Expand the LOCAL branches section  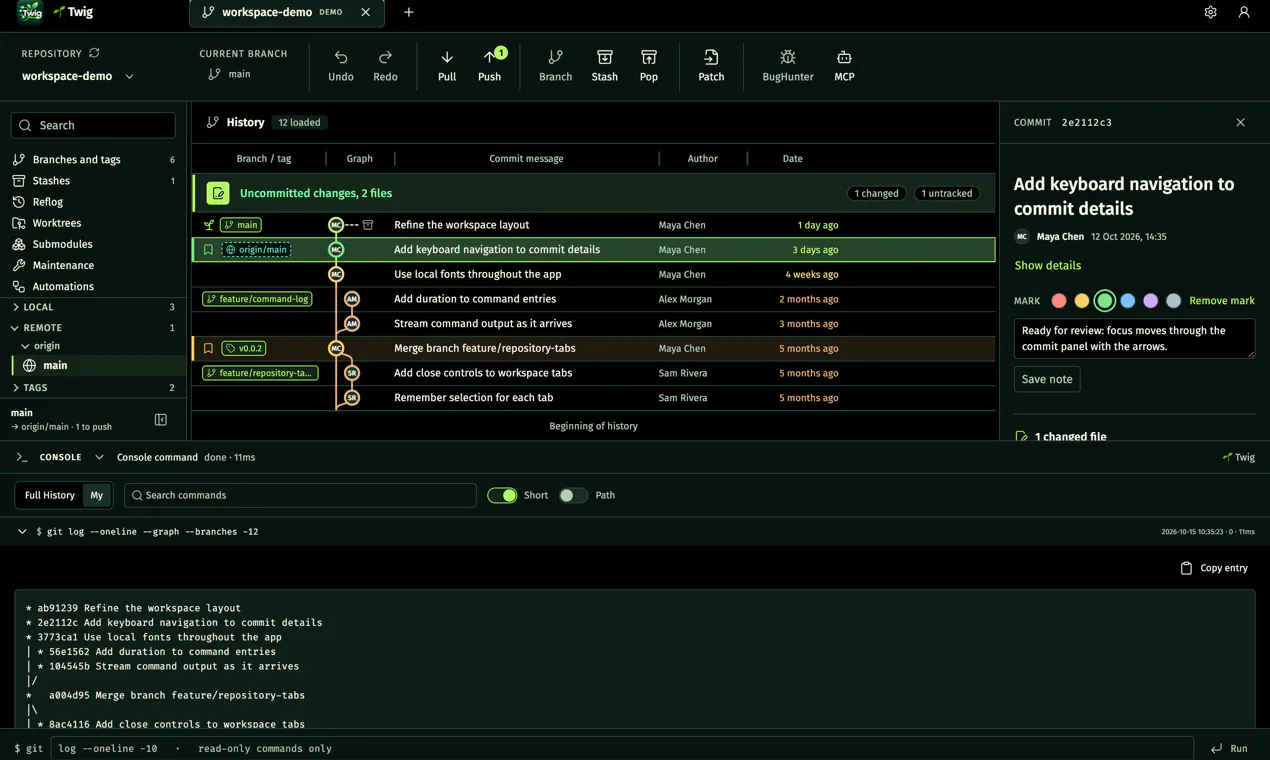(x=93, y=307)
